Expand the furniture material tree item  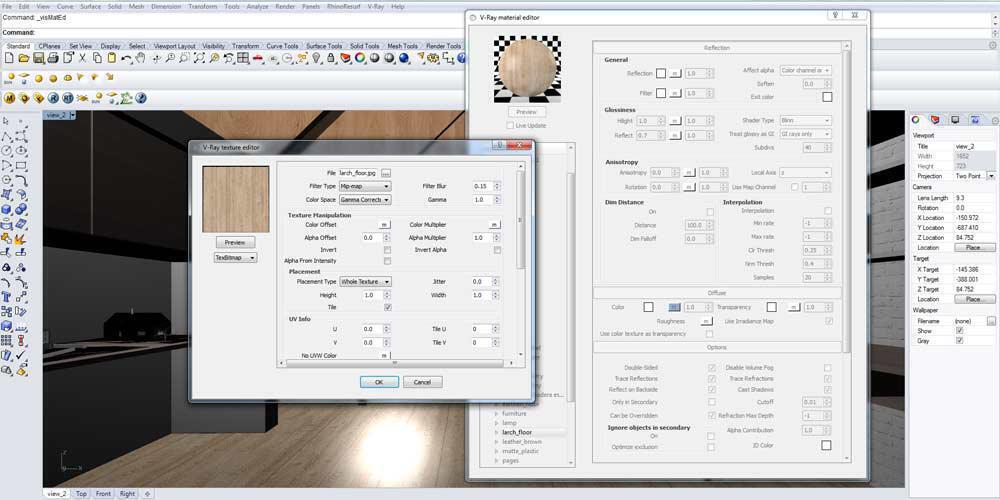(497, 414)
